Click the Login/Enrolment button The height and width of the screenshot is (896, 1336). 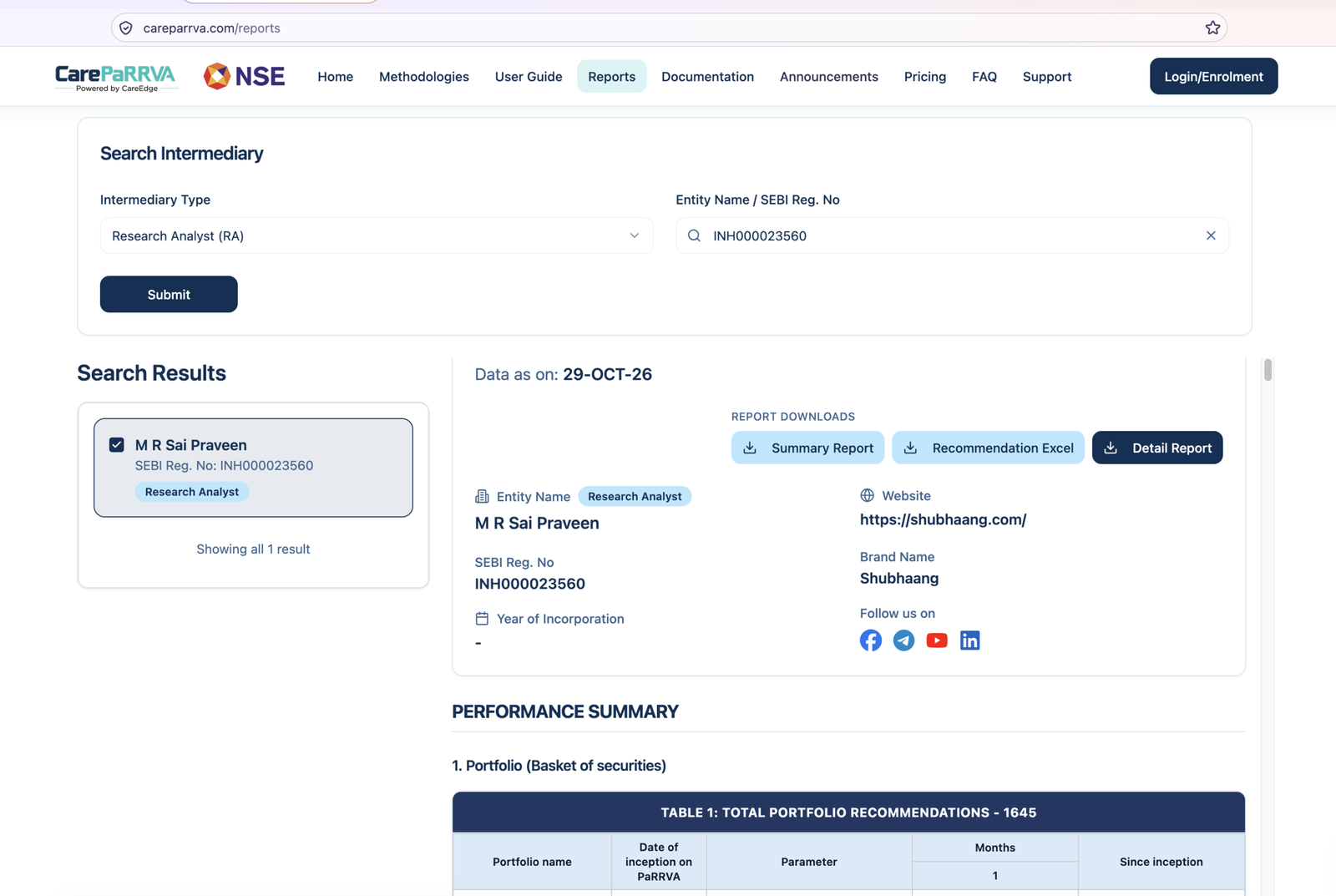(1213, 76)
